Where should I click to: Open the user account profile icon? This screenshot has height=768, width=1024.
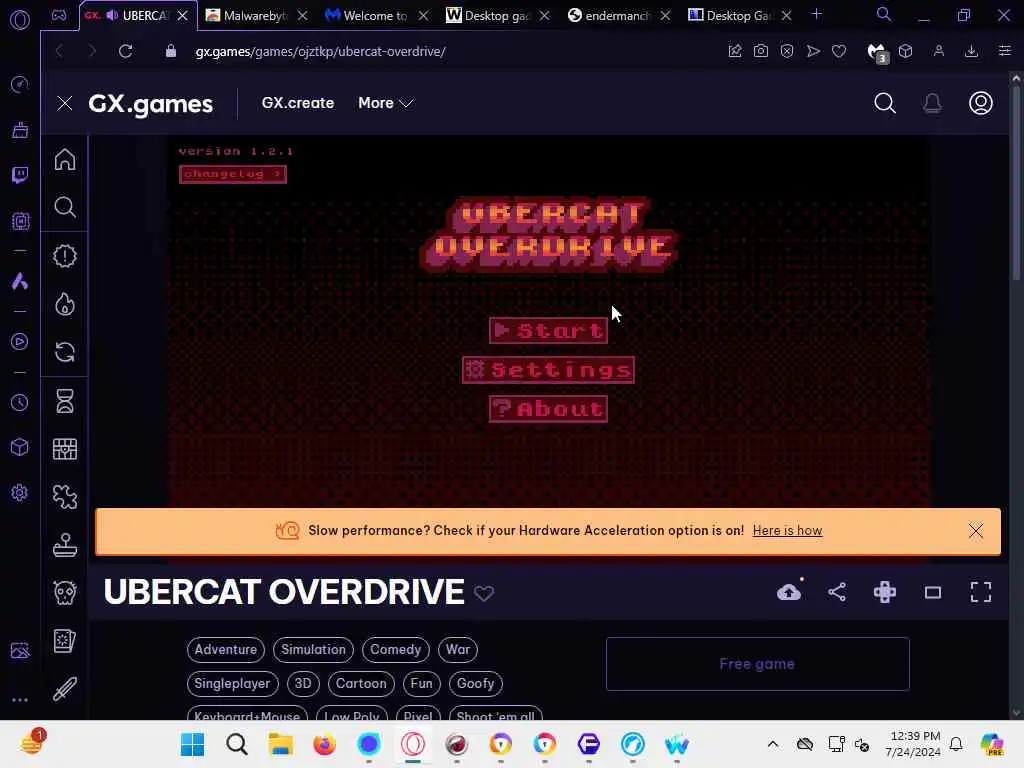981,103
